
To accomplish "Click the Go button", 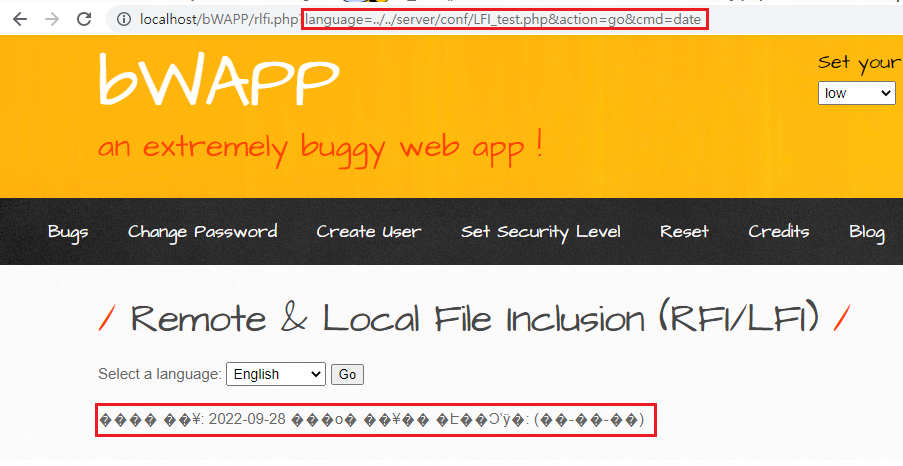I will 347,374.
